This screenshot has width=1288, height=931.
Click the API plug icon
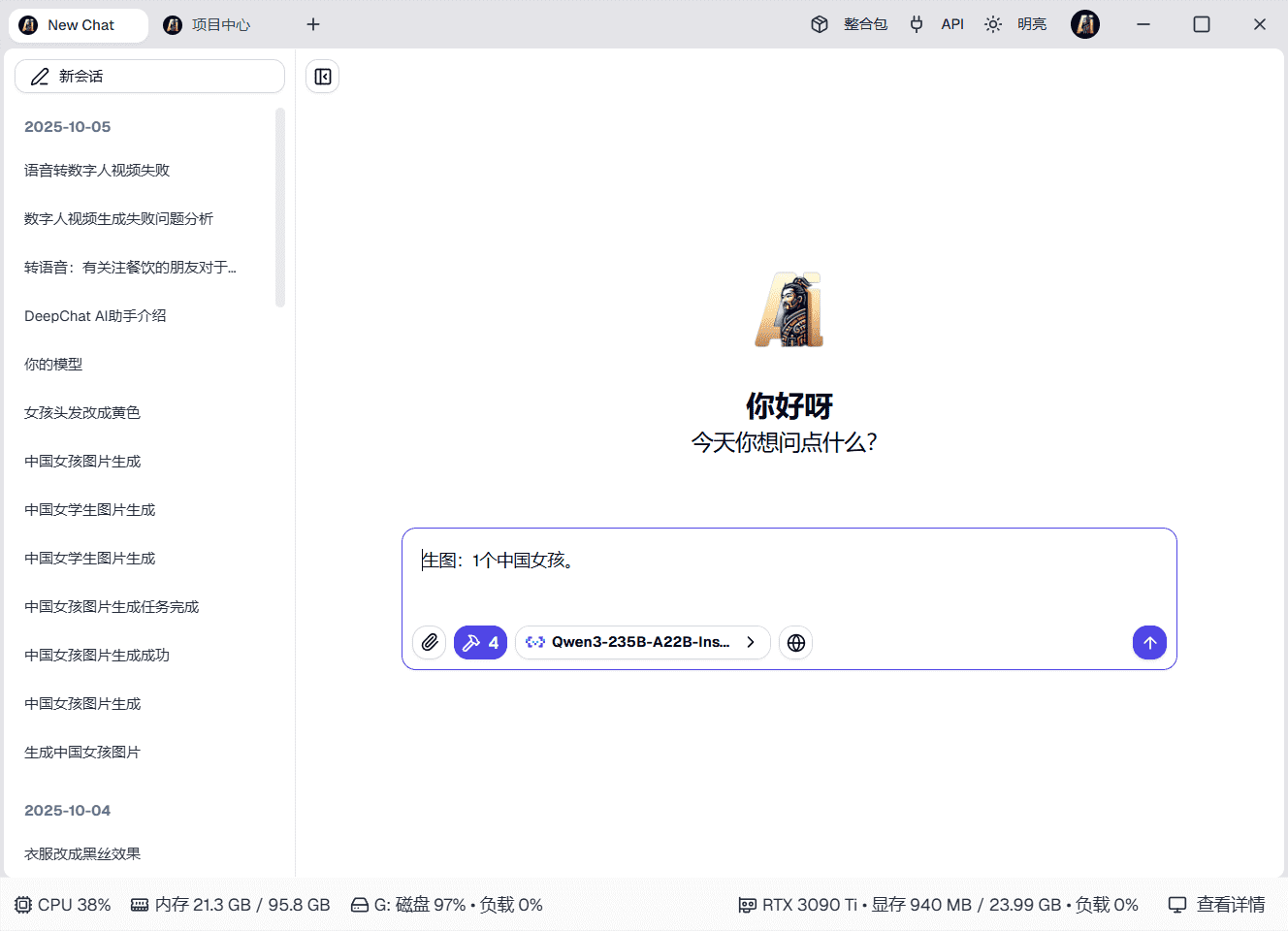[917, 24]
